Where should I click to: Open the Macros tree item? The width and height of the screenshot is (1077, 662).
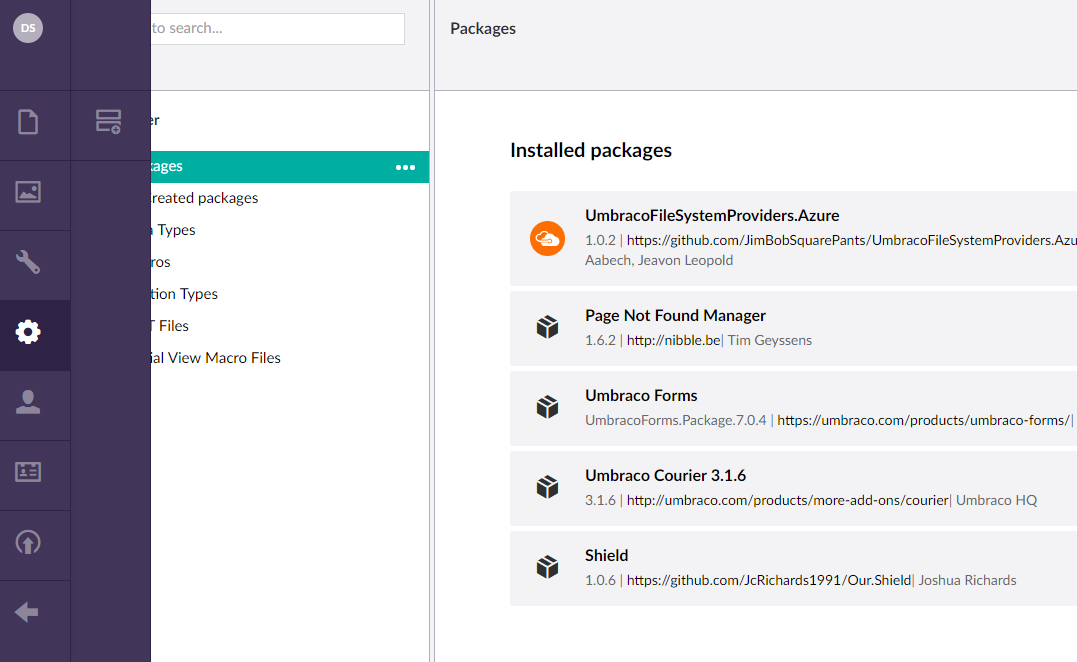[x=161, y=262]
